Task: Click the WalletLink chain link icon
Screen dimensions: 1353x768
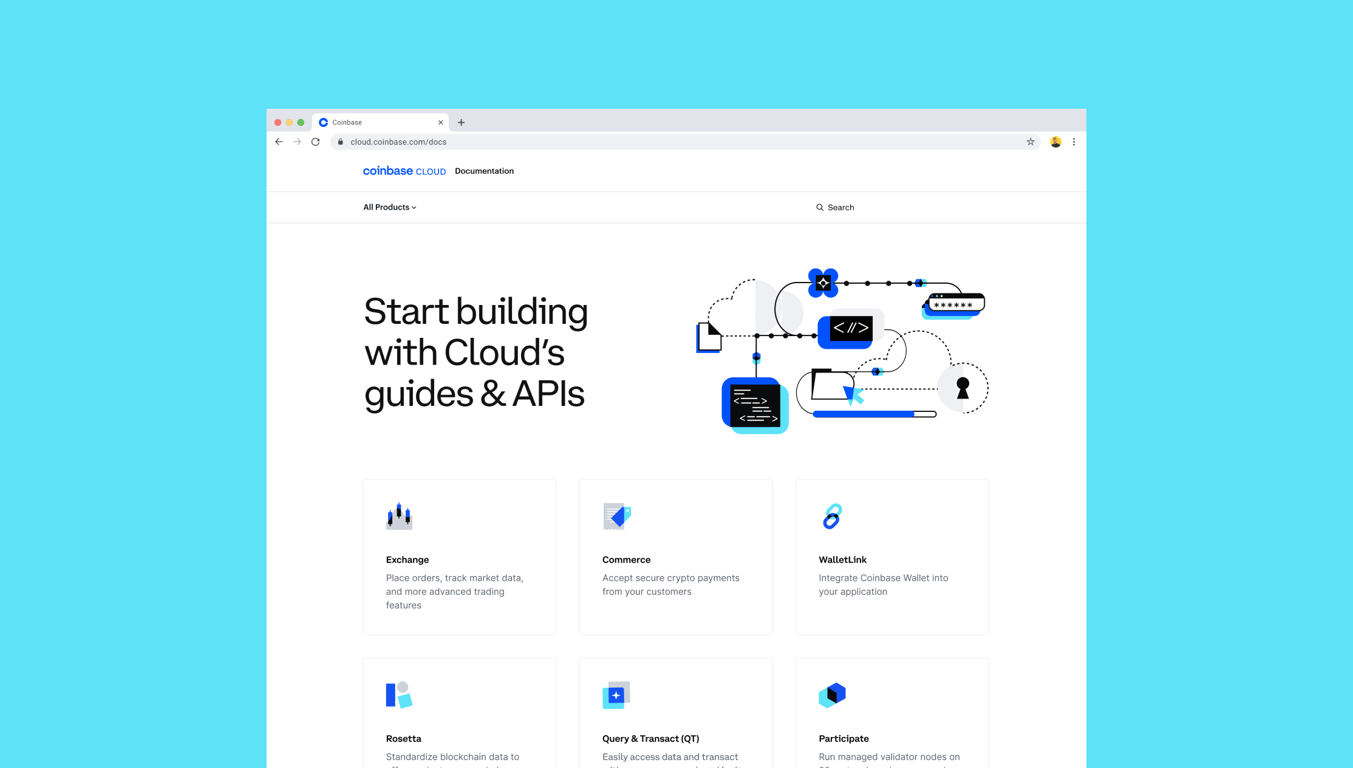Action: (832, 516)
